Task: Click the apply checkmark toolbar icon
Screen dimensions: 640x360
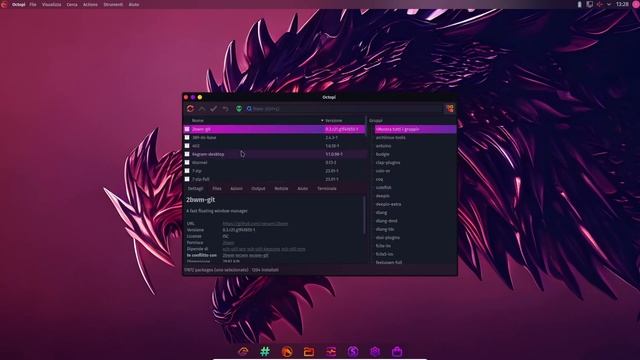Action: tap(213, 109)
